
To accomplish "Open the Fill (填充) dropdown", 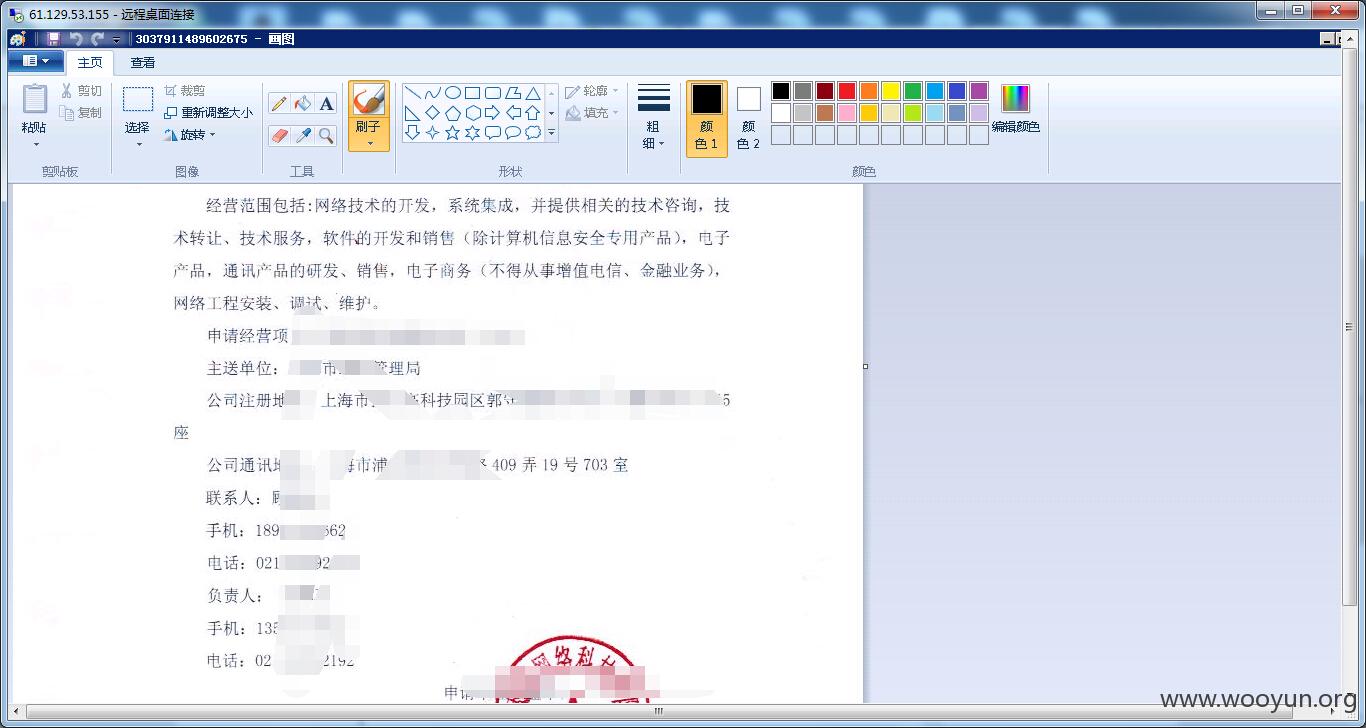I will [592, 113].
